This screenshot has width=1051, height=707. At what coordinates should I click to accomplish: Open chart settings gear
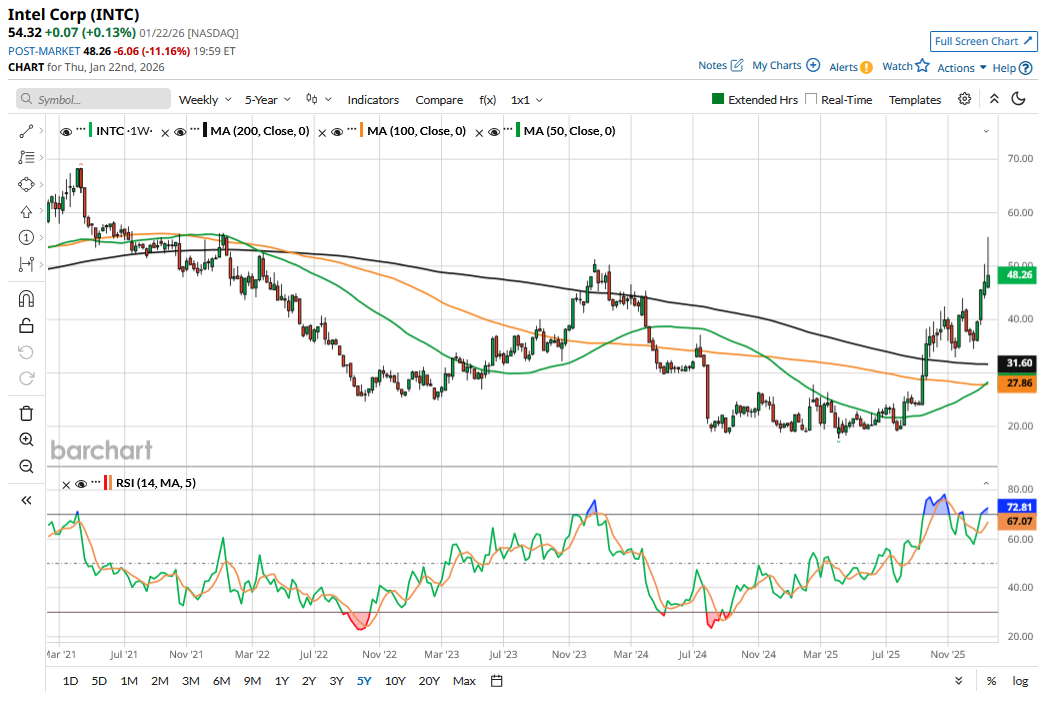[964, 99]
